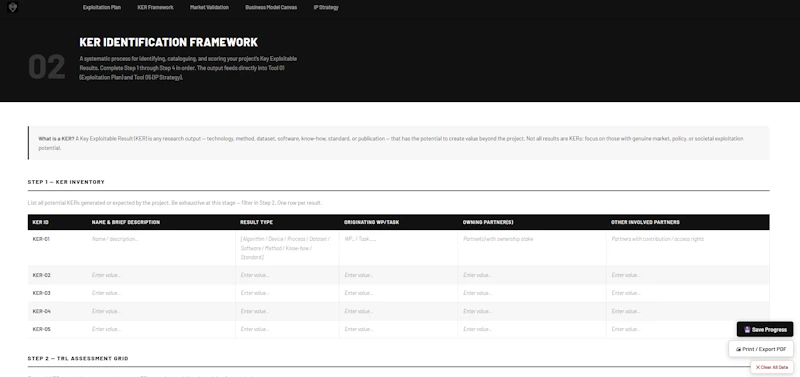Click Other Involved Partners column header

click(645, 222)
